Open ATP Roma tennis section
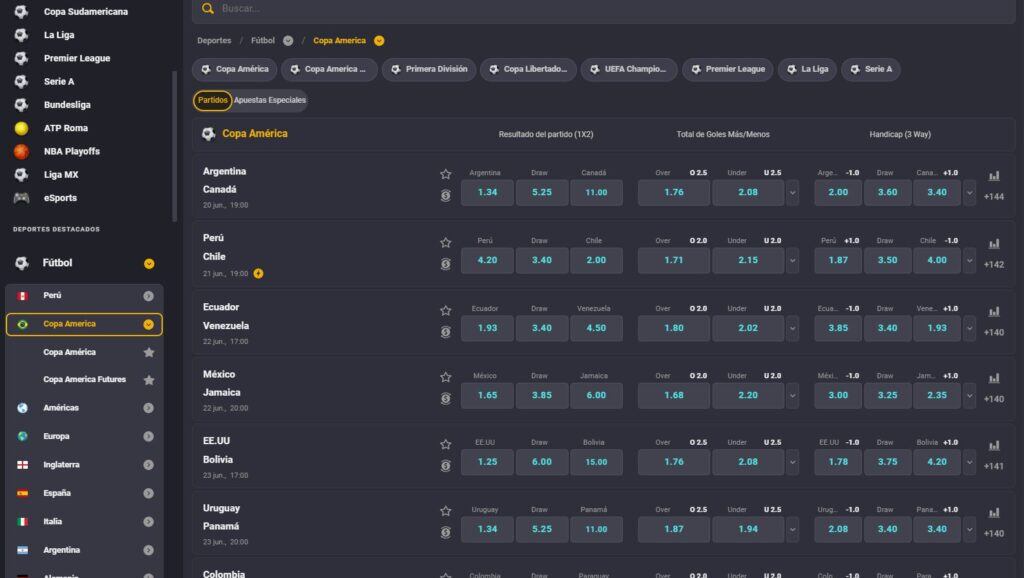 (x=22, y=127)
